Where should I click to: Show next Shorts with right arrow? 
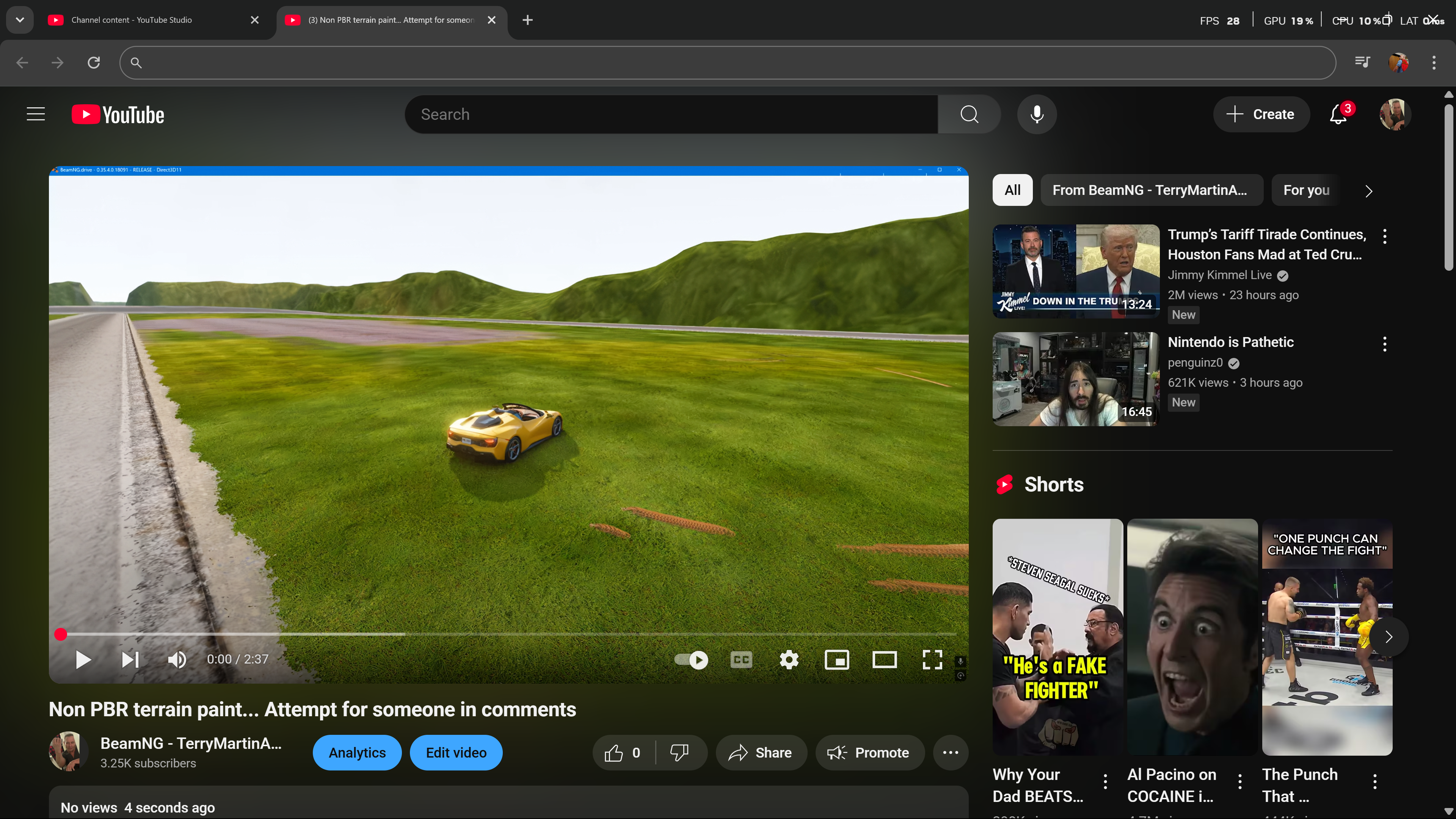(1388, 637)
